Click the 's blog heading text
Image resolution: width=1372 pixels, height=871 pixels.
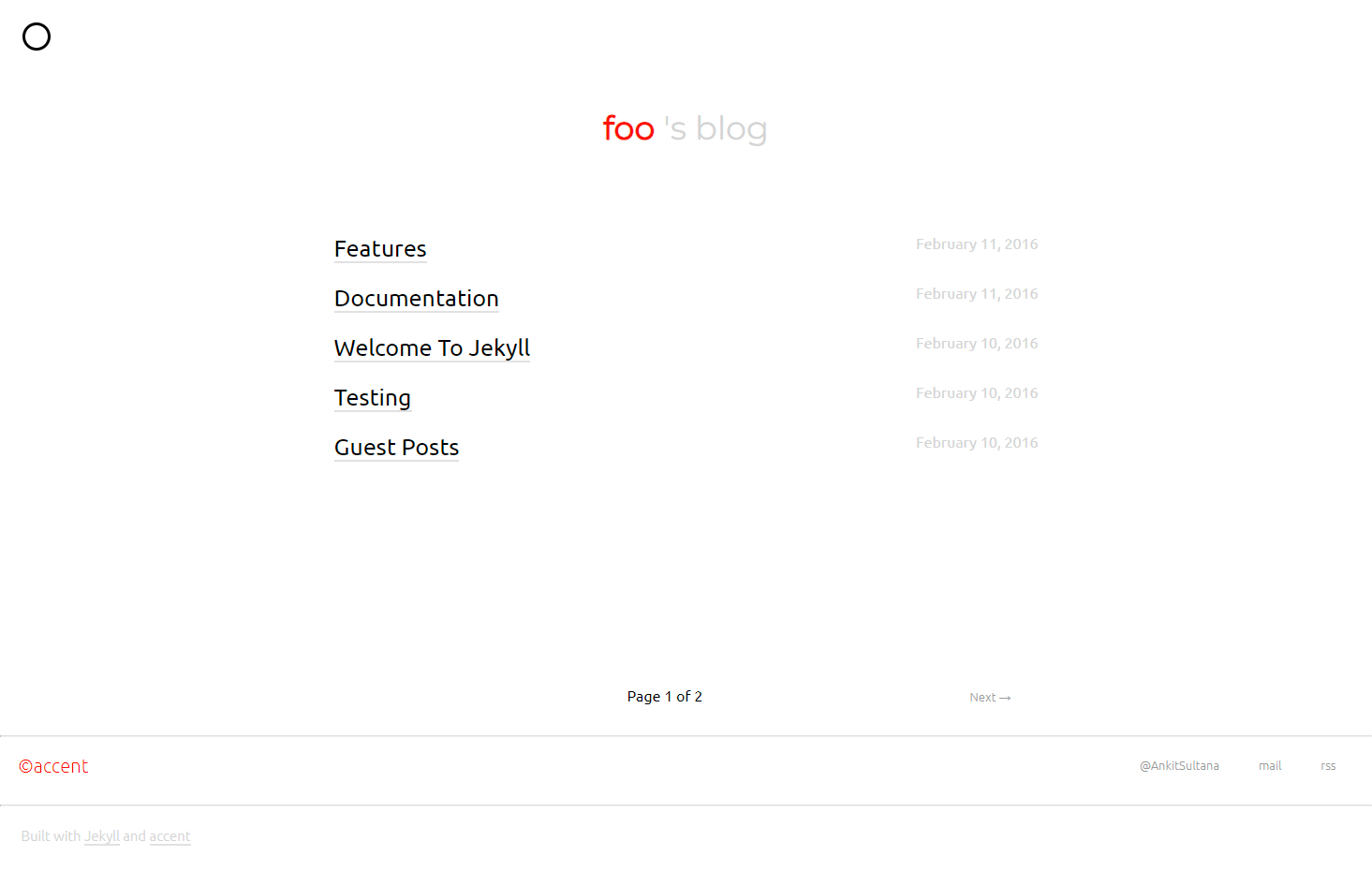click(x=716, y=129)
